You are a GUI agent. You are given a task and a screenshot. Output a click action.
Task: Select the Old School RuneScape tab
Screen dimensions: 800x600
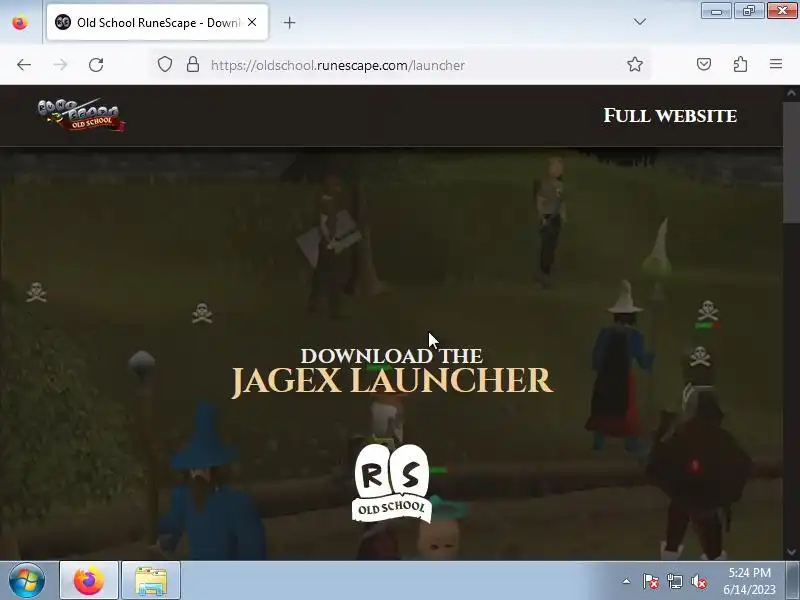[x=157, y=22]
